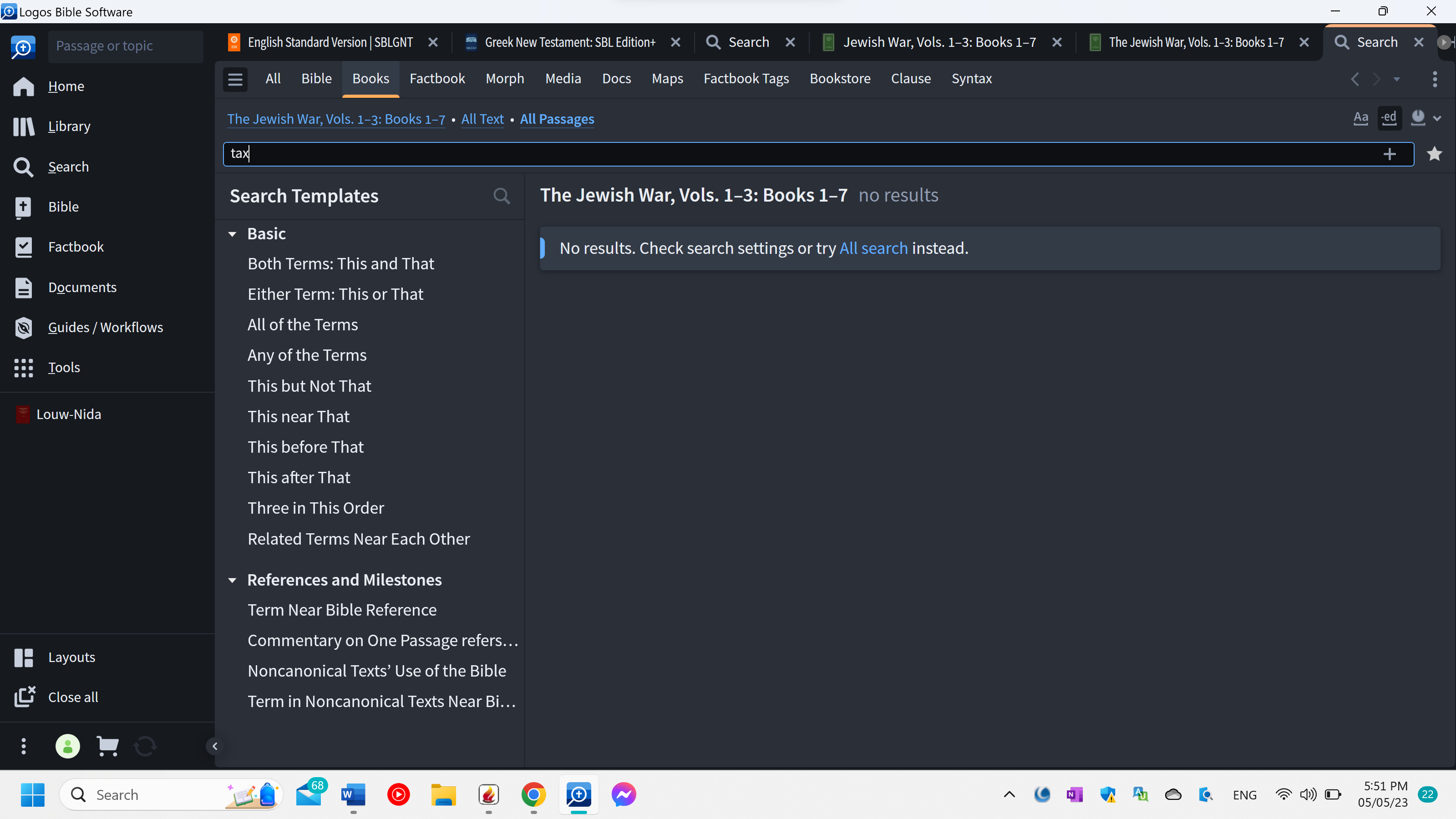Image resolution: width=1456 pixels, height=819 pixels.
Task: Open Guides / Workflows in the sidebar
Action: point(105,327)
